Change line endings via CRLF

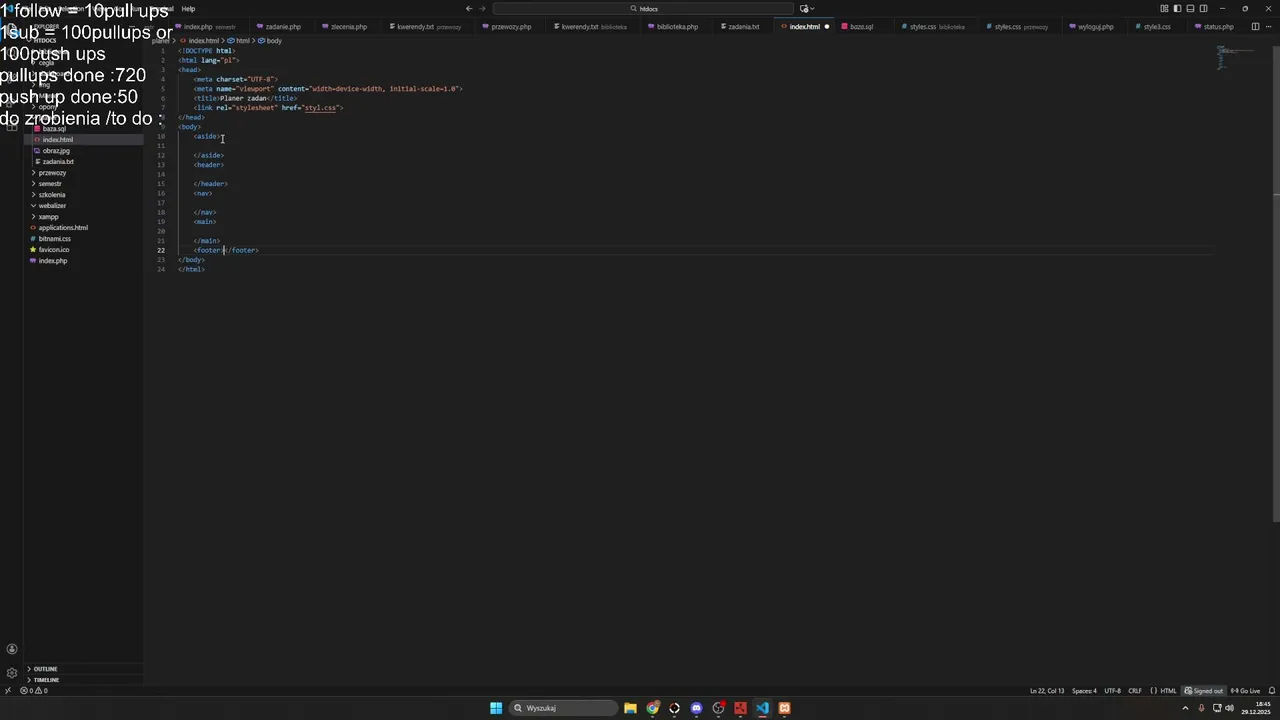1135,691
